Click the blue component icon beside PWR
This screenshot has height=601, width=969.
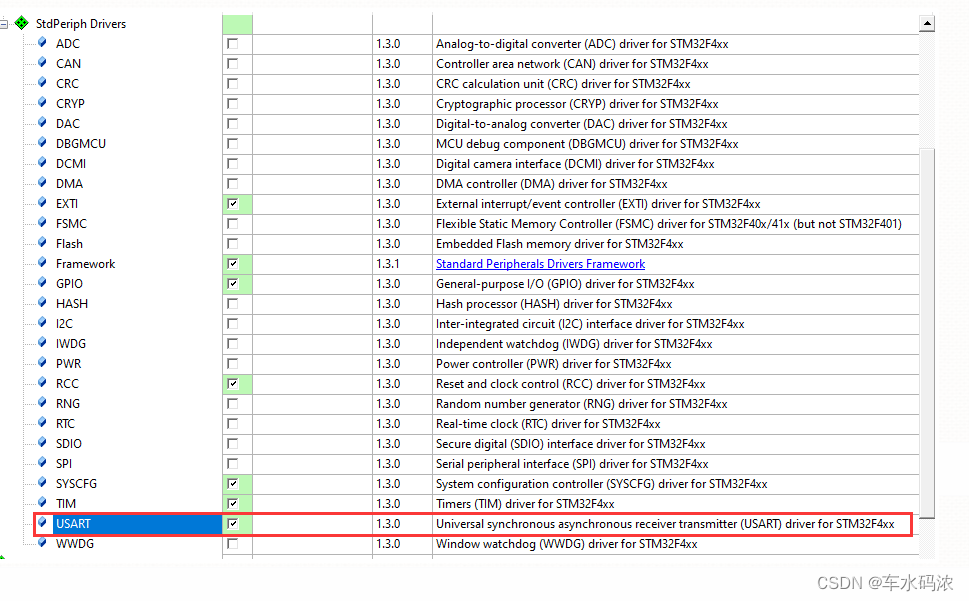pyautogui.click(x=42, y=362)
